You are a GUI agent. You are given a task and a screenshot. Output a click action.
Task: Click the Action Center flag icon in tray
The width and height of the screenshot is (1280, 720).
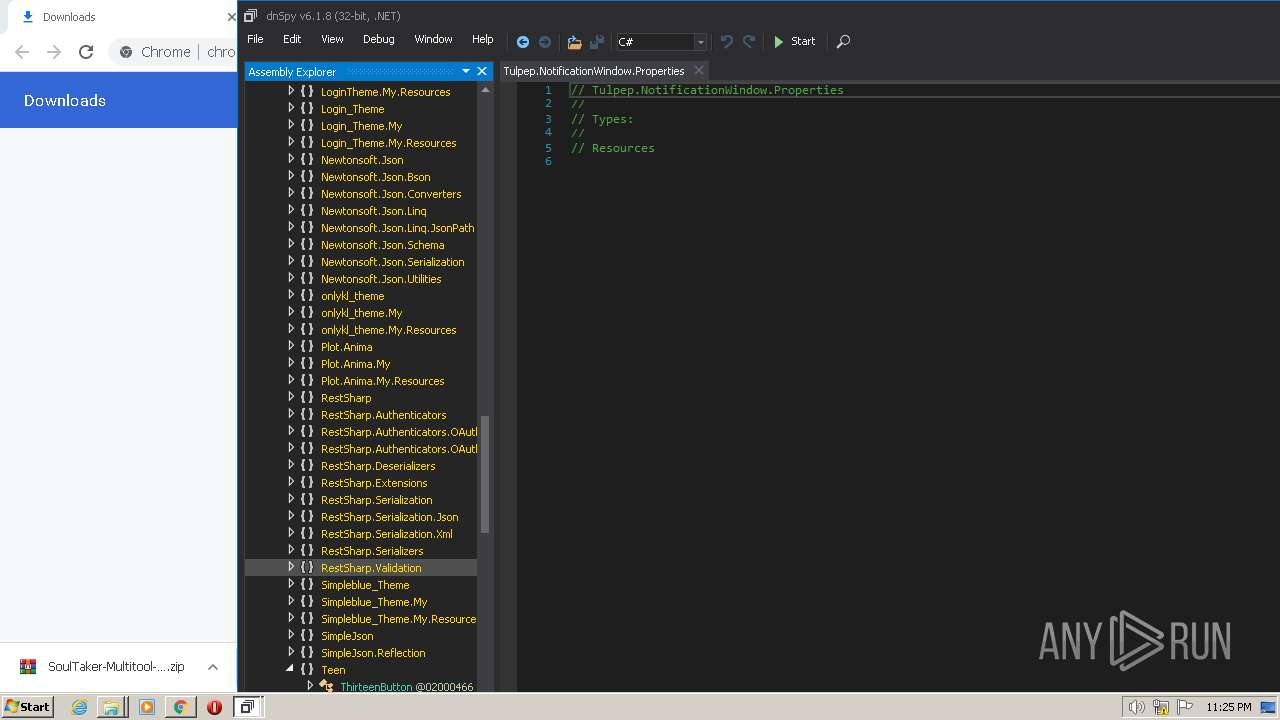pyautogui.click(x=1185, y=707)
